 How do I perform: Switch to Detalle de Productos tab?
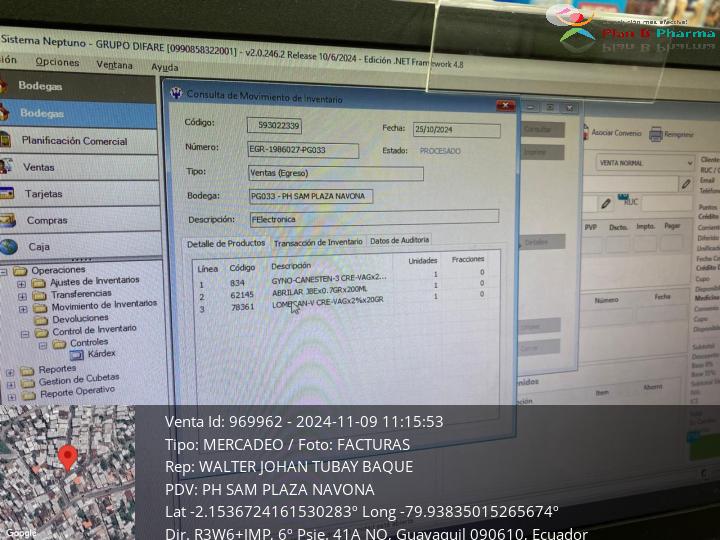[x=226, y=243]
